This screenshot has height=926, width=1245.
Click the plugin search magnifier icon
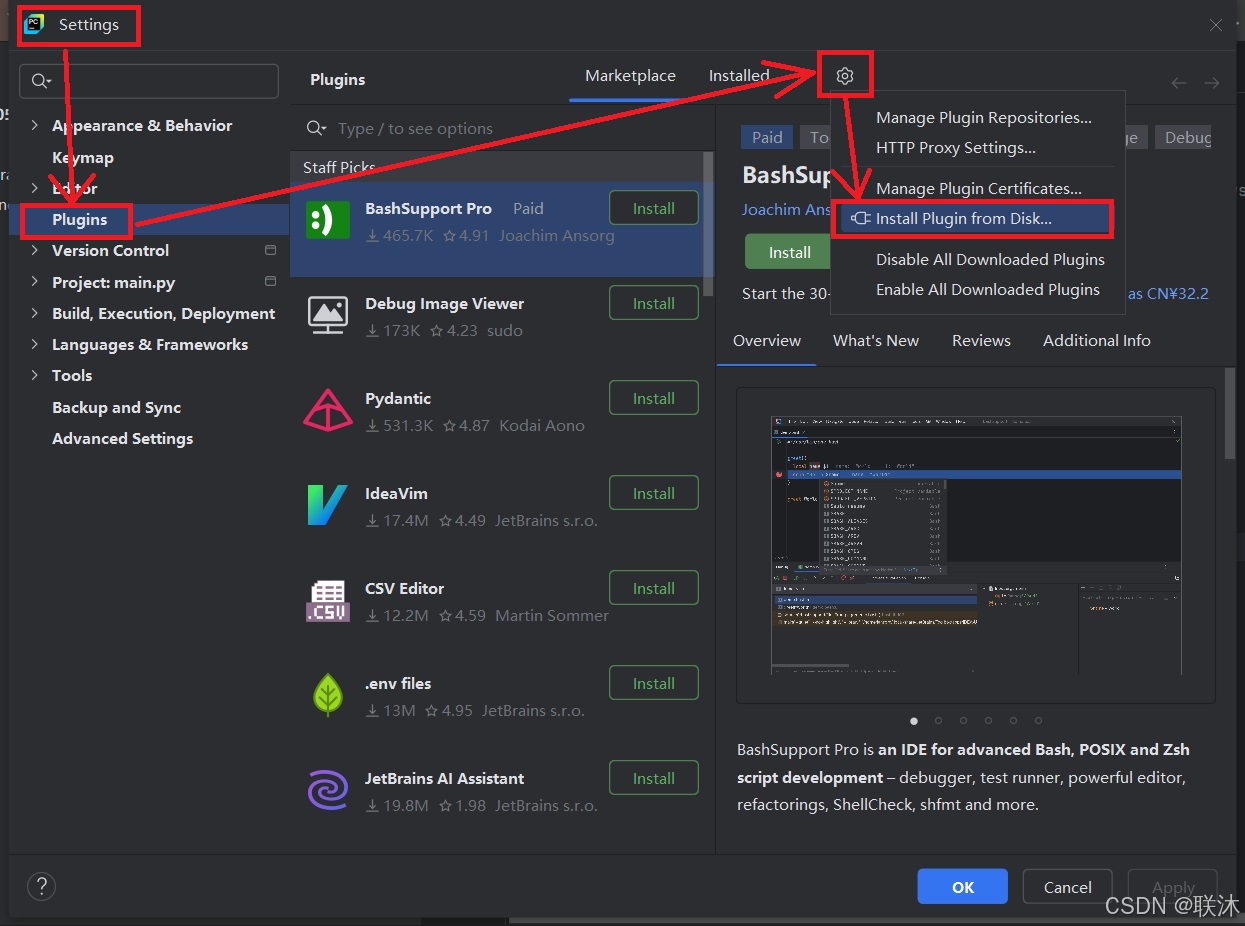click(316, 128)
